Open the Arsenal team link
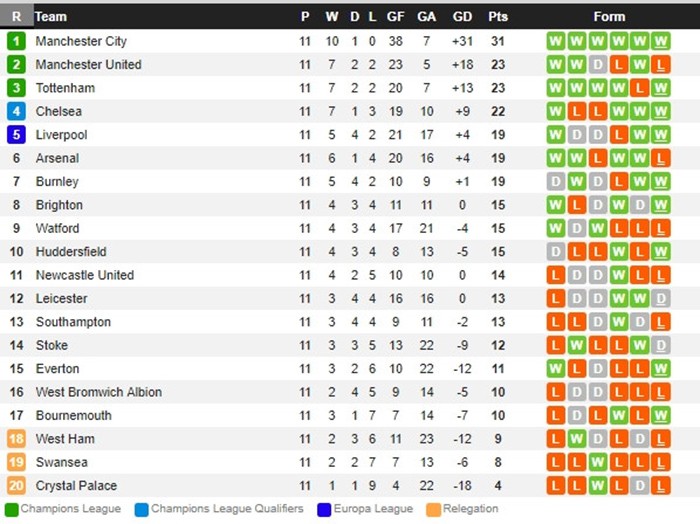The width and height of the screenshot is (700, 524). tap(58, 158)
